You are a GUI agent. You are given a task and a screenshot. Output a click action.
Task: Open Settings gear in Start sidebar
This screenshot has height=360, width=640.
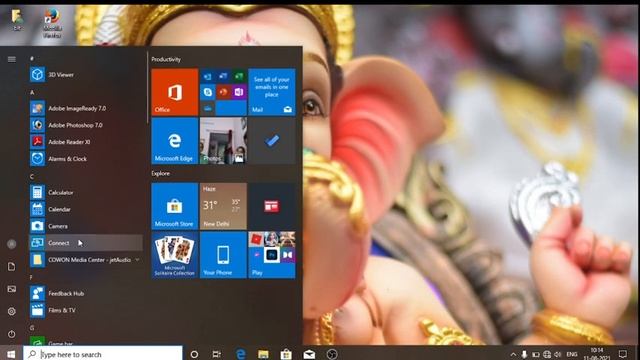[x=11, y=311]
